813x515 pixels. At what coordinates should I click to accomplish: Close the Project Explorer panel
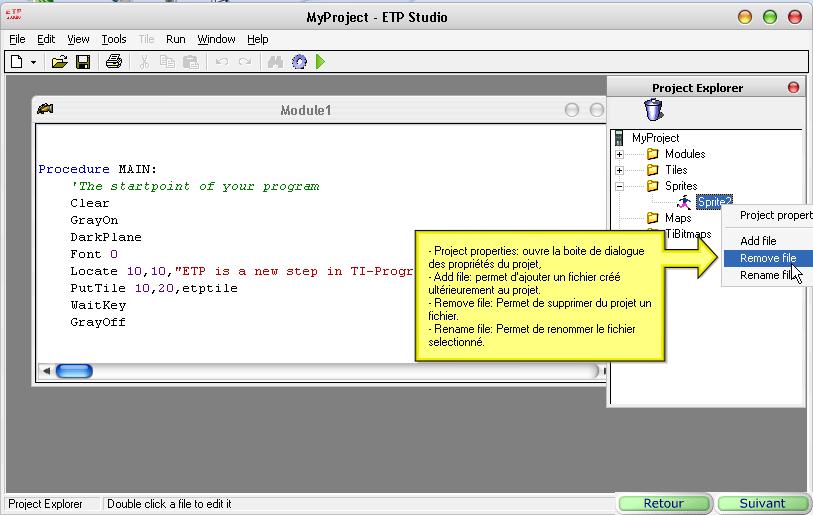(793, 87)
